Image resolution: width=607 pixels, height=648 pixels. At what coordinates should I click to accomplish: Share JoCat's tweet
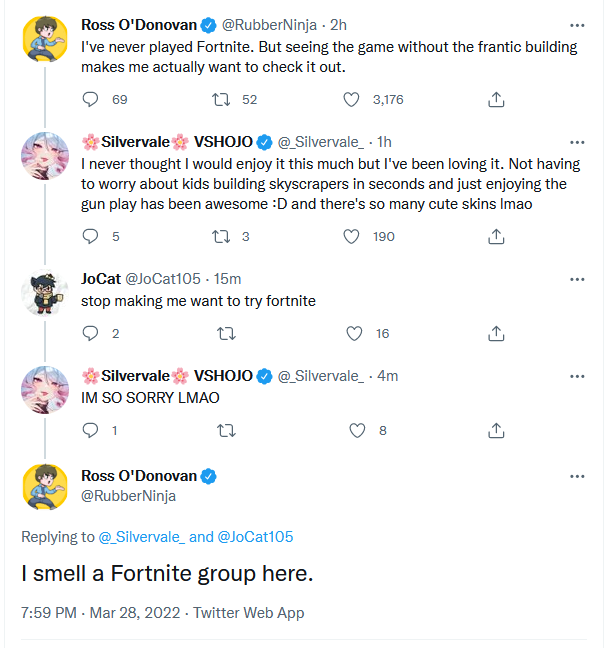coord(495,334)
